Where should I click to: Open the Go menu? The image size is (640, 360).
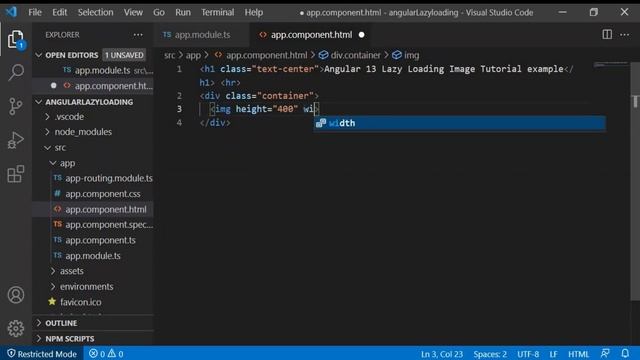pos(159,12)
